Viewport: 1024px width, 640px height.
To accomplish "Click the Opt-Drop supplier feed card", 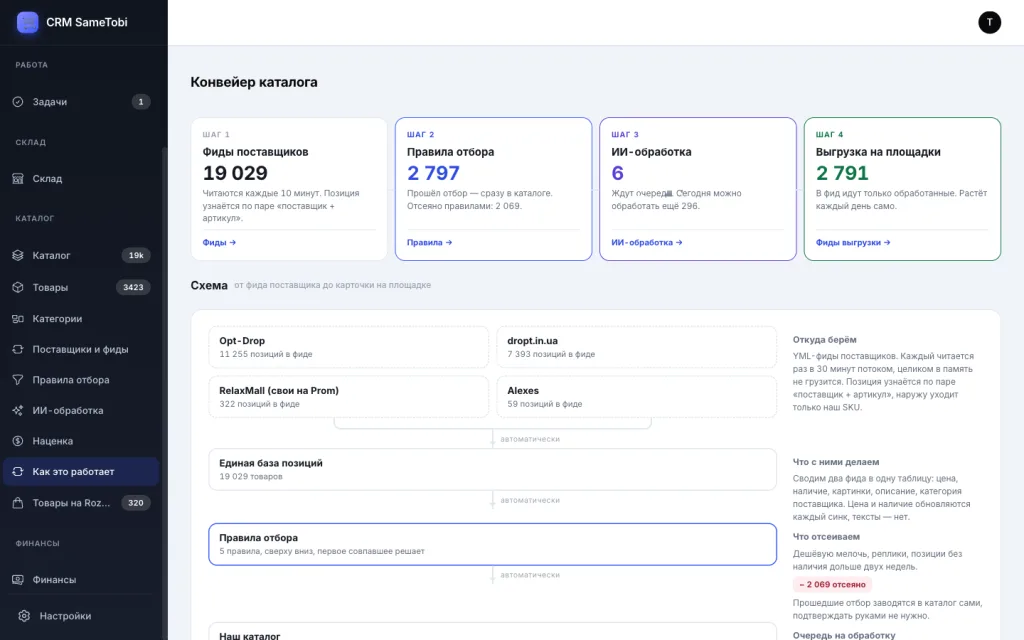I will (x=348, y=347).
